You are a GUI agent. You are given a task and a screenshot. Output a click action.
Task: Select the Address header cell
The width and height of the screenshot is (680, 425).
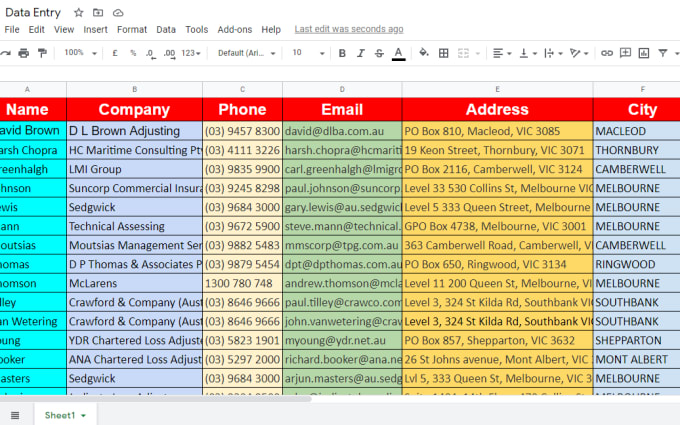pyautogui.click(x=497, y=109)
